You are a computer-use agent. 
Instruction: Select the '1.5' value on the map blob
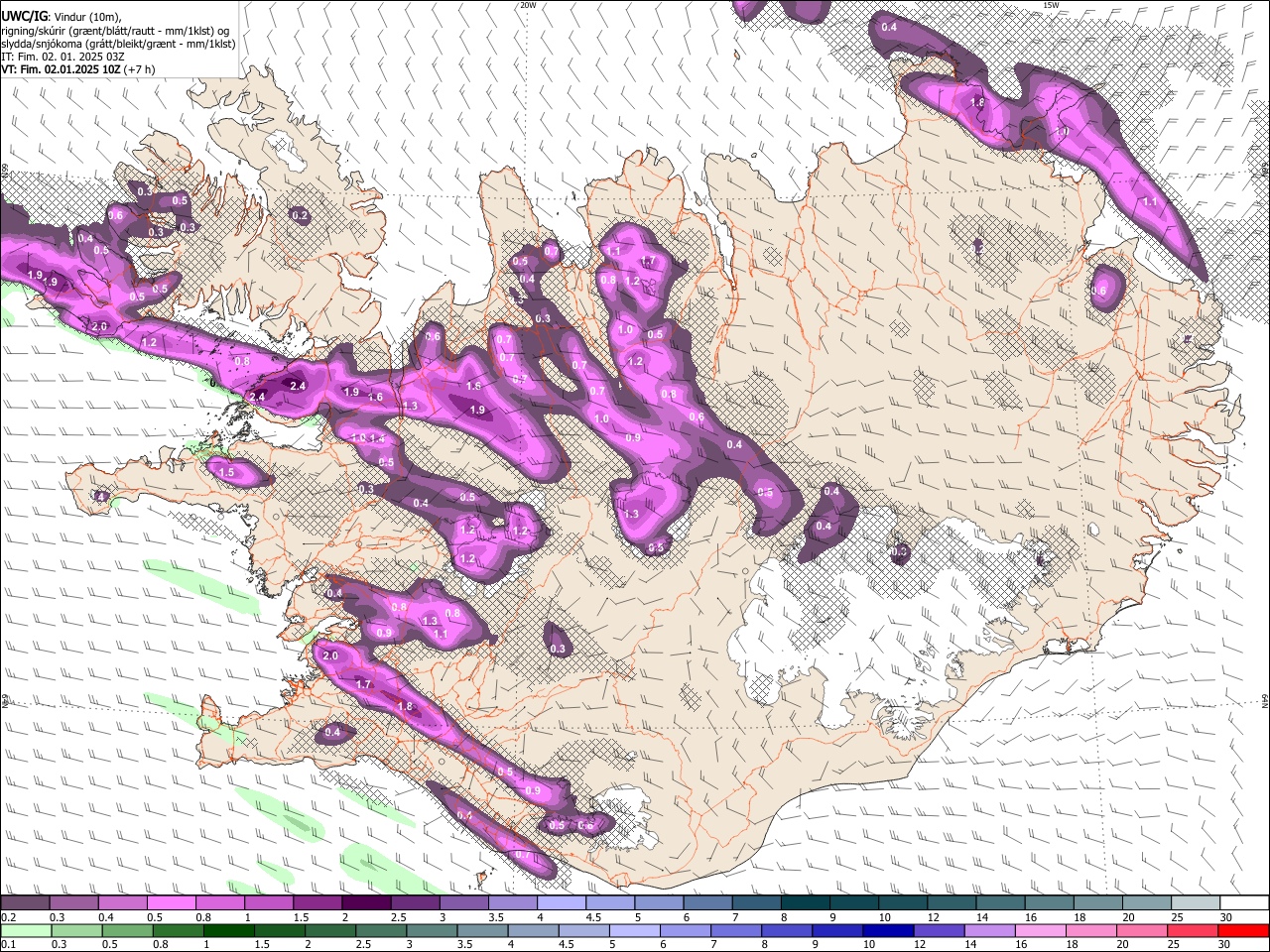(227, 473)
